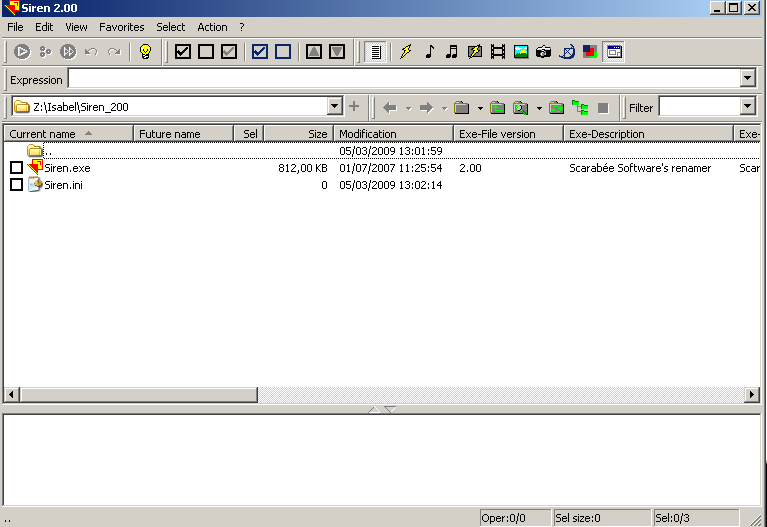Click the black checked-box select all icon
767x527 pixels.
(x=182, y=51)
